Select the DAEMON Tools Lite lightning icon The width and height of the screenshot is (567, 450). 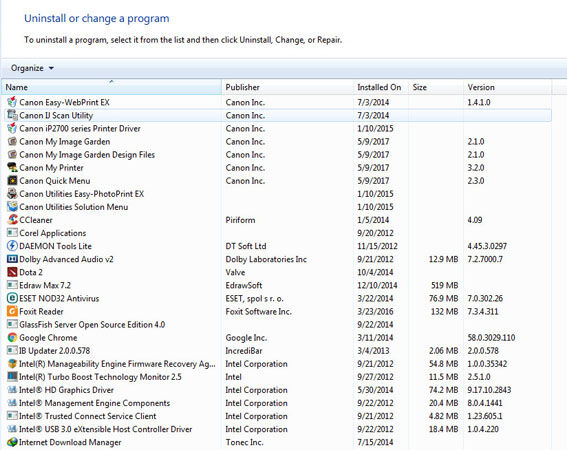pyautogui.click(x=12, y=246)
